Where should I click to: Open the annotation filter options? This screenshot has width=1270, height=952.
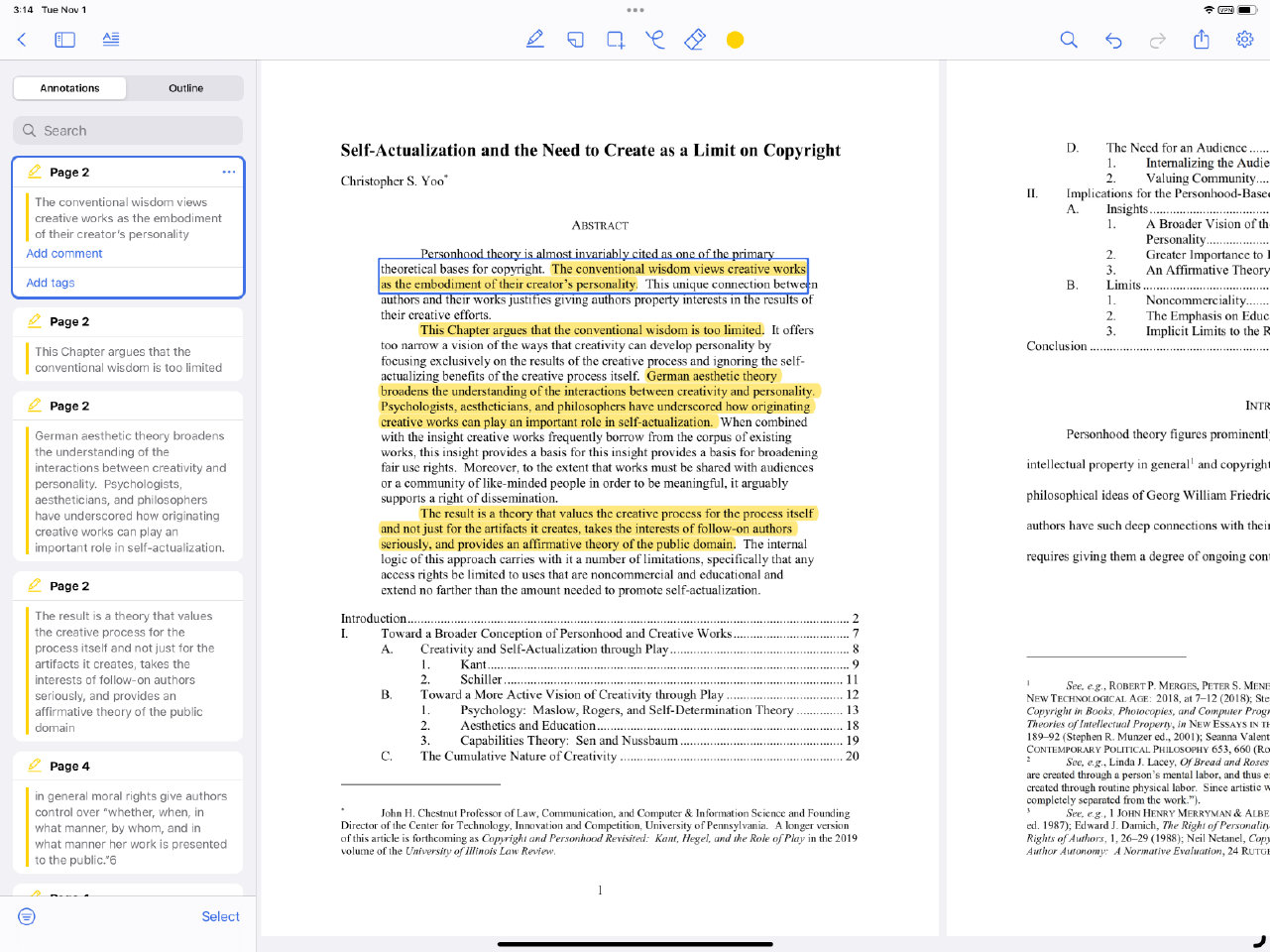click(x=27, y=916)
